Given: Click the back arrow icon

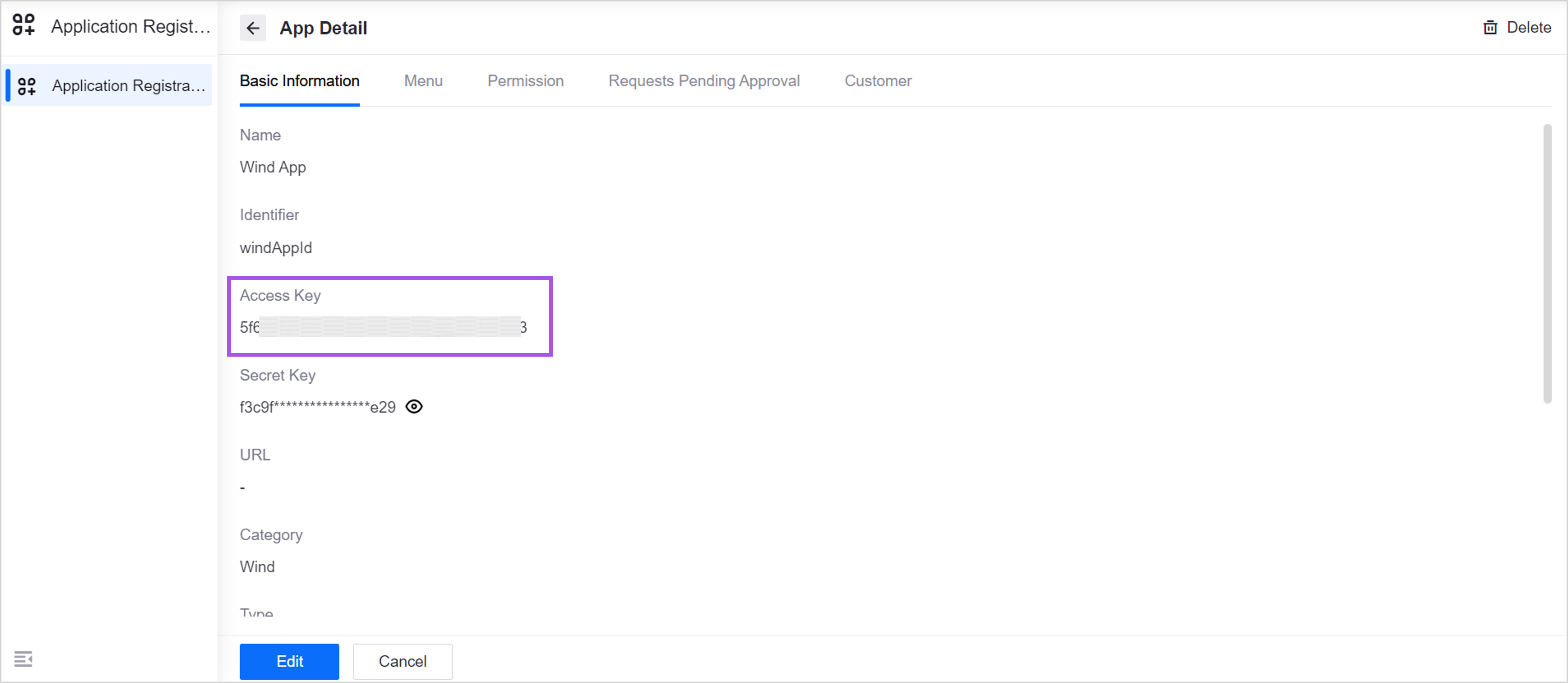Looking at the screenshot, I should pos(253,28).
